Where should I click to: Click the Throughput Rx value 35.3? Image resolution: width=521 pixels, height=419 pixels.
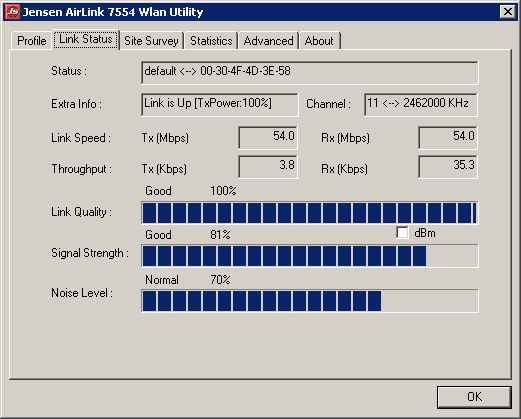click(x=448, y=167)
